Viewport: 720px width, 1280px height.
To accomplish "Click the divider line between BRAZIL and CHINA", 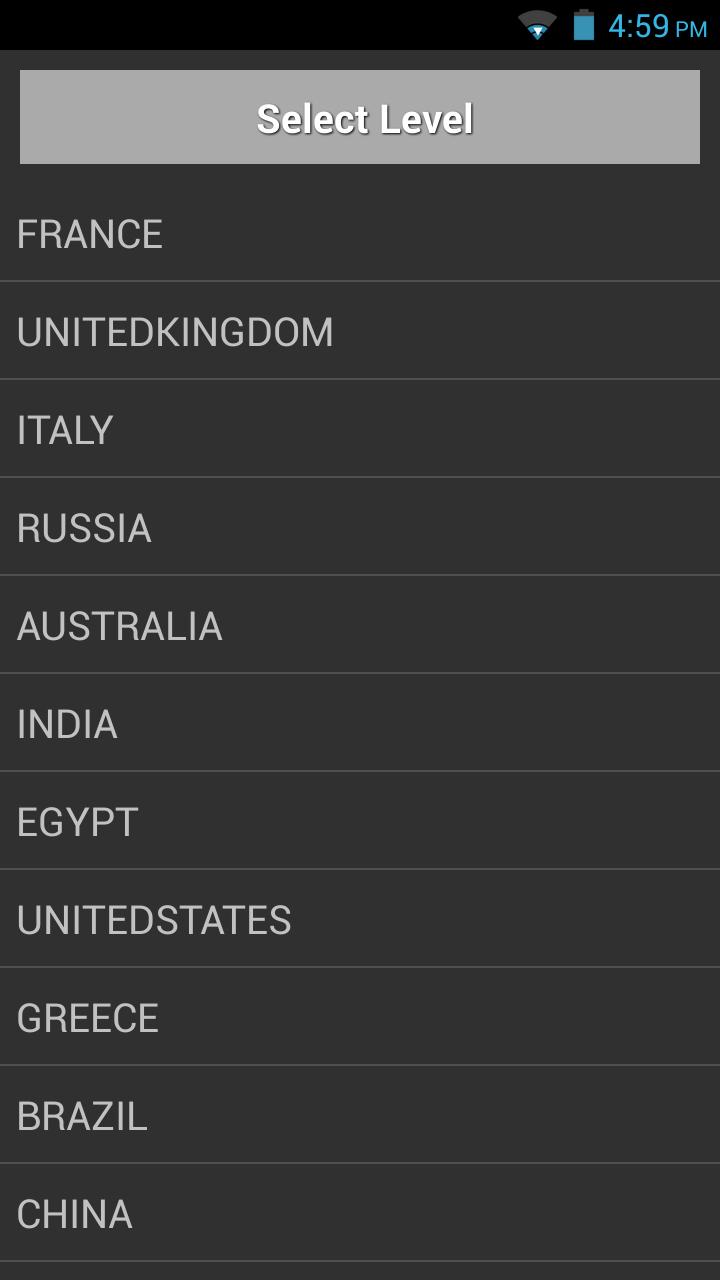I will pyautogui.click(x=360, y=1163).
